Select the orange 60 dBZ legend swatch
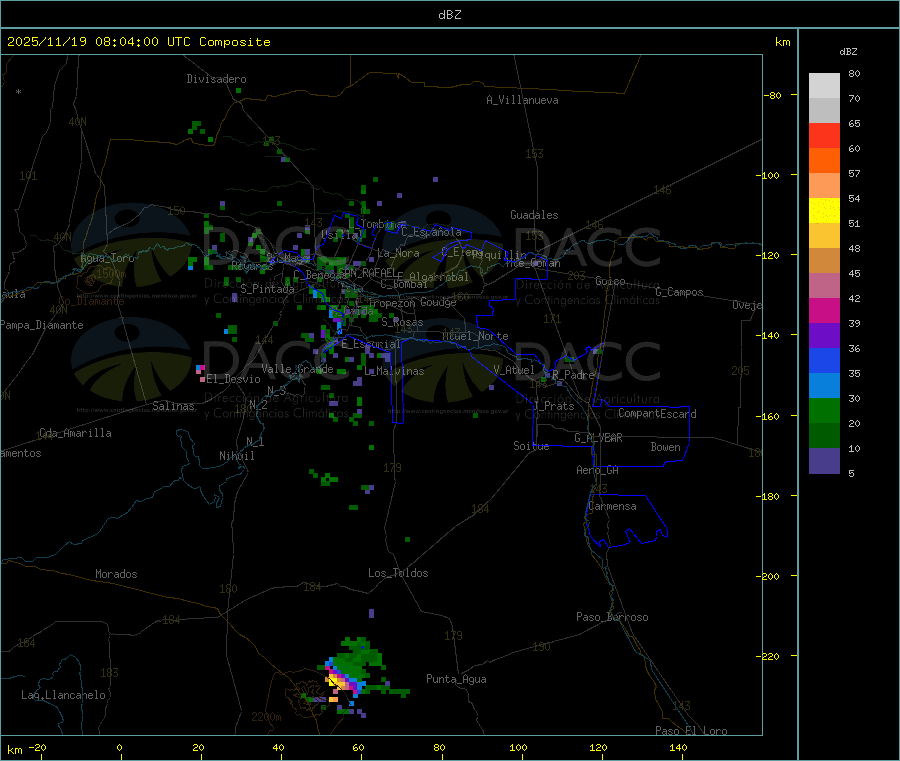 824,161
